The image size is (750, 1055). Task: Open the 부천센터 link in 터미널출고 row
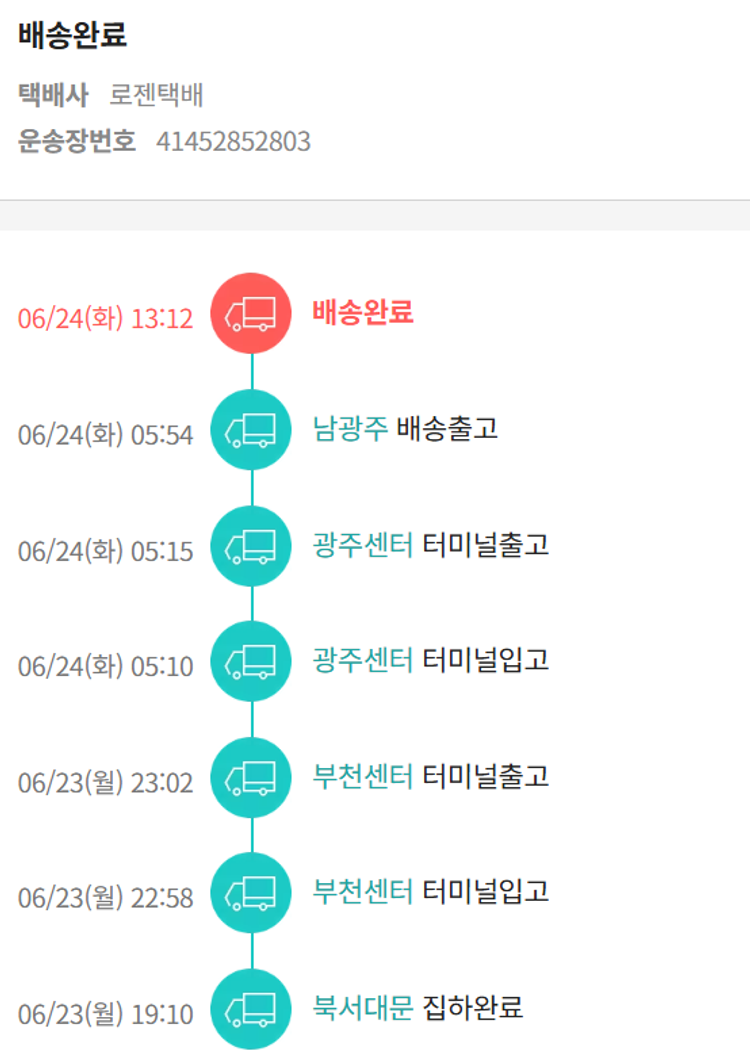[x=362, y=776]
